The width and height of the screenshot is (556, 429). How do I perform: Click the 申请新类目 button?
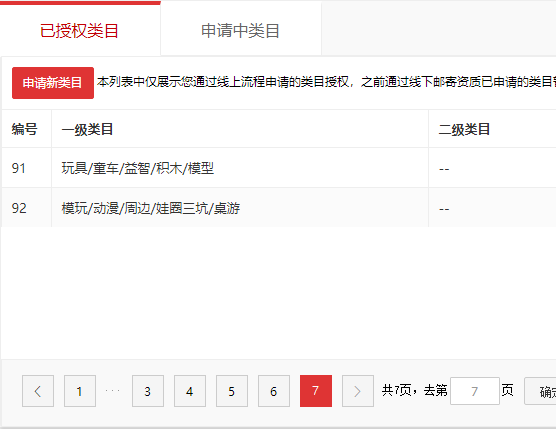[x=53, y=83]
